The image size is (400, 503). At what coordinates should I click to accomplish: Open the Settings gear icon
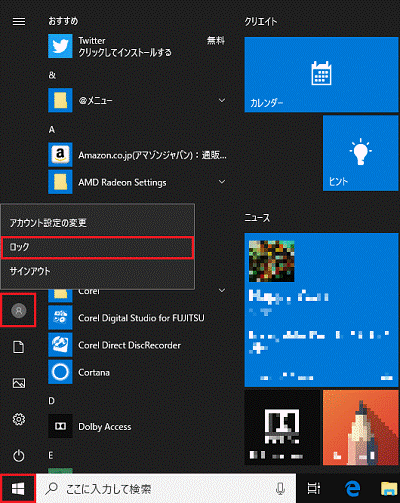pos(19,419)
